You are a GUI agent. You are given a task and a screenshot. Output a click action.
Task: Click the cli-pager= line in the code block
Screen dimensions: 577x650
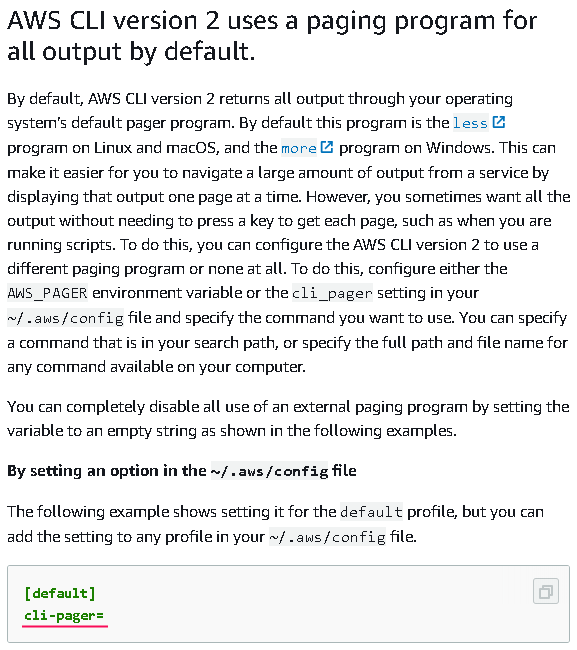click(x=64, y=616)
